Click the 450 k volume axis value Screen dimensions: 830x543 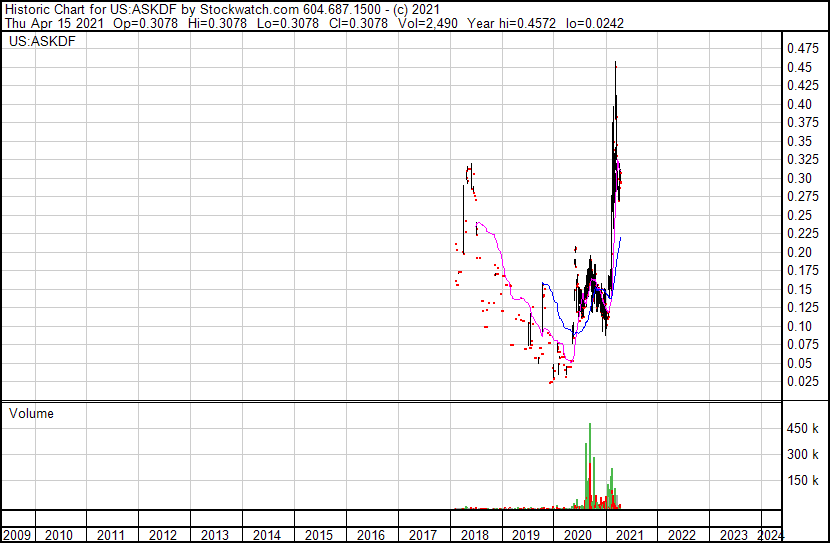coord(803,428)
